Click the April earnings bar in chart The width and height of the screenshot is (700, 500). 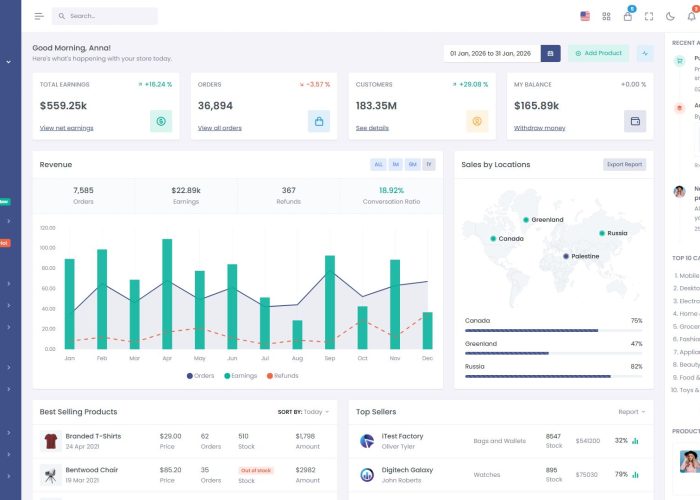[167, 294]
